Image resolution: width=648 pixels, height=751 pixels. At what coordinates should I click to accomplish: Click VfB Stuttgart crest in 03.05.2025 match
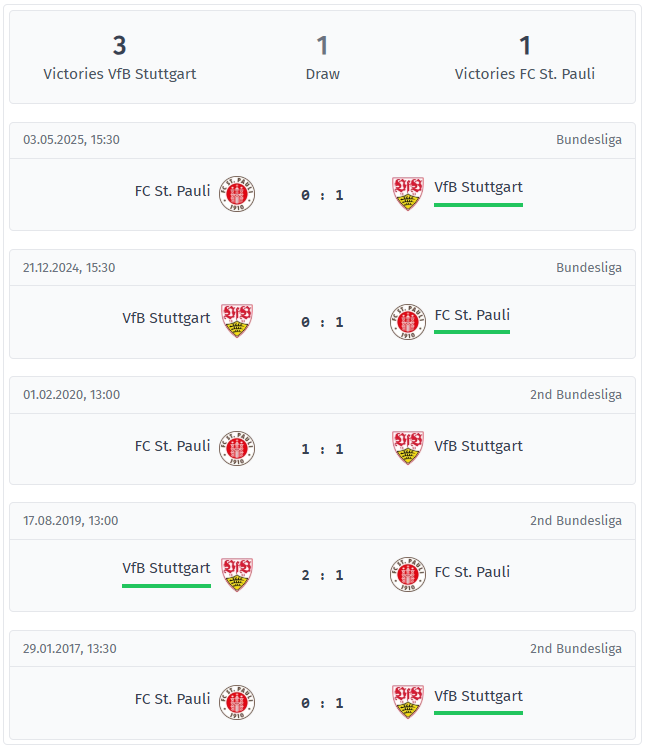408,193
